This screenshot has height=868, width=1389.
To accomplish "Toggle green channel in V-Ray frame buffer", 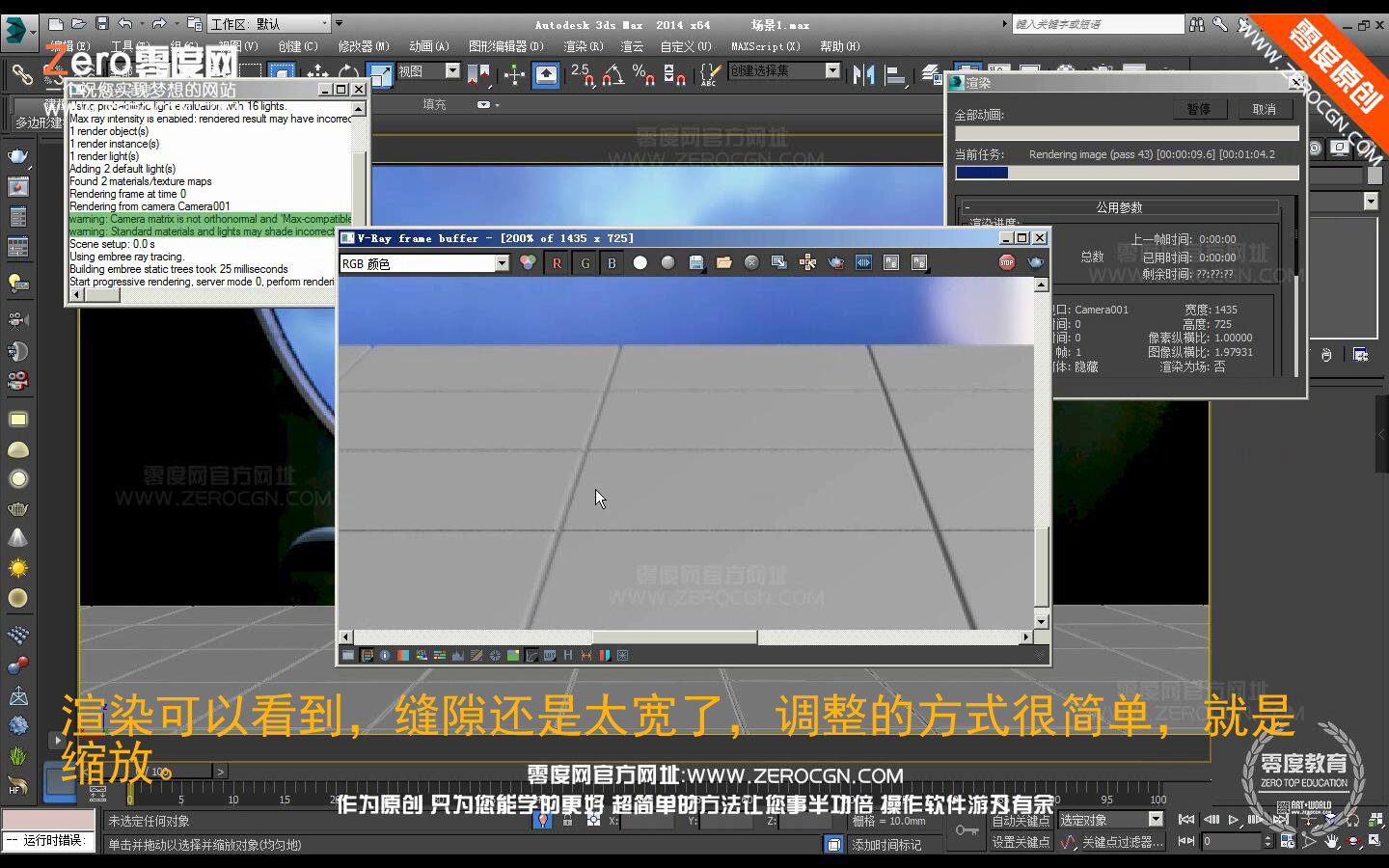I will 585,262.
